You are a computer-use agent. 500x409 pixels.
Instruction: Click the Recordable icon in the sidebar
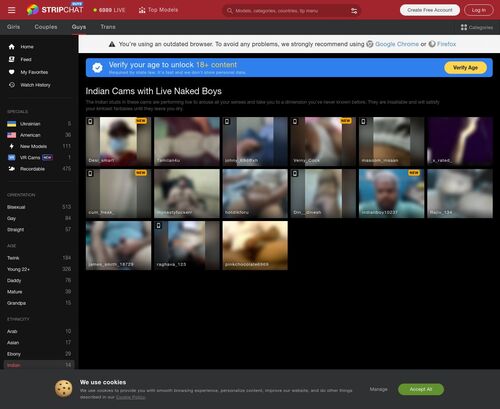coord(12,169)
